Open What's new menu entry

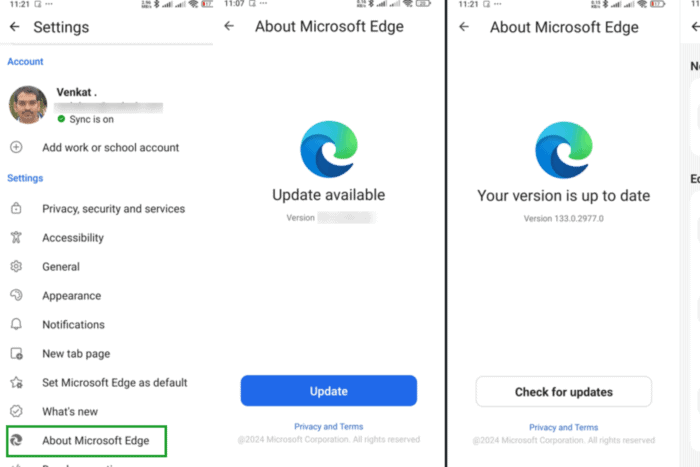click(70, 411)
